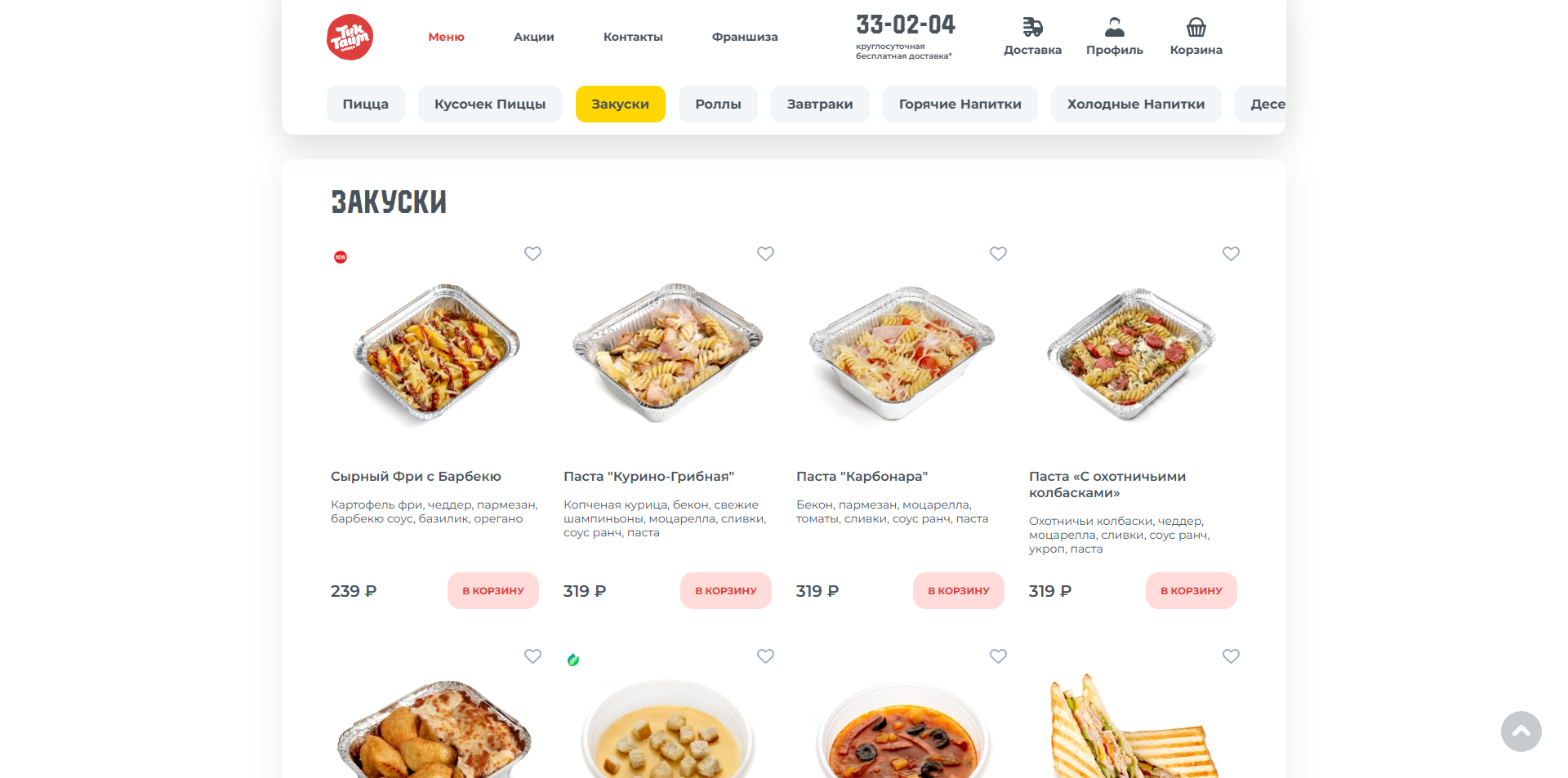Viewport: 1568px width, 778px height.
Task: Click the green leaf badge on the soup
Action: tap(573, 660)
